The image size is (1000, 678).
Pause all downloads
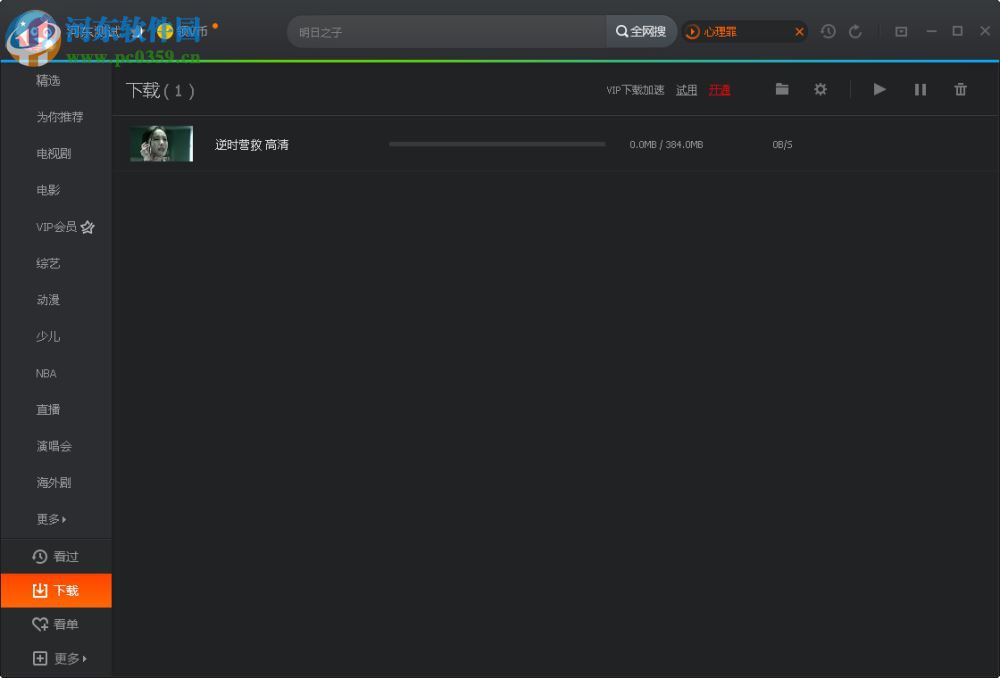click(920, 89)
